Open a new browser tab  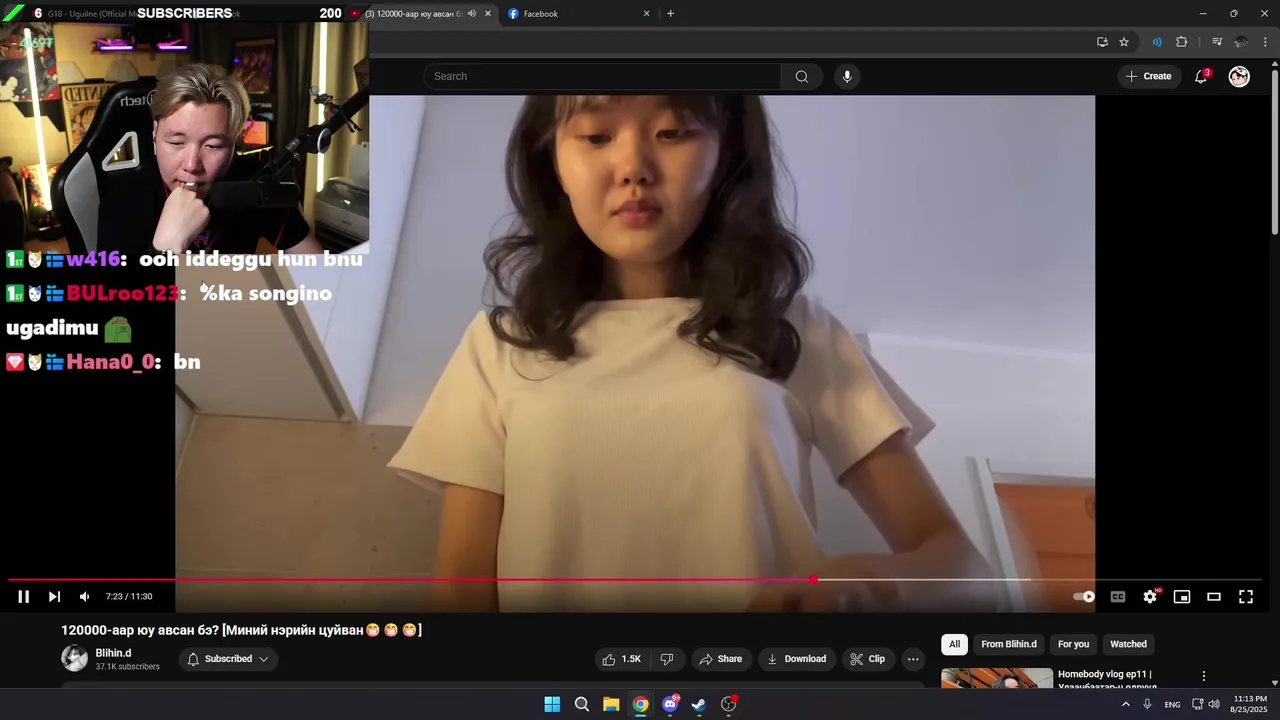670,14
